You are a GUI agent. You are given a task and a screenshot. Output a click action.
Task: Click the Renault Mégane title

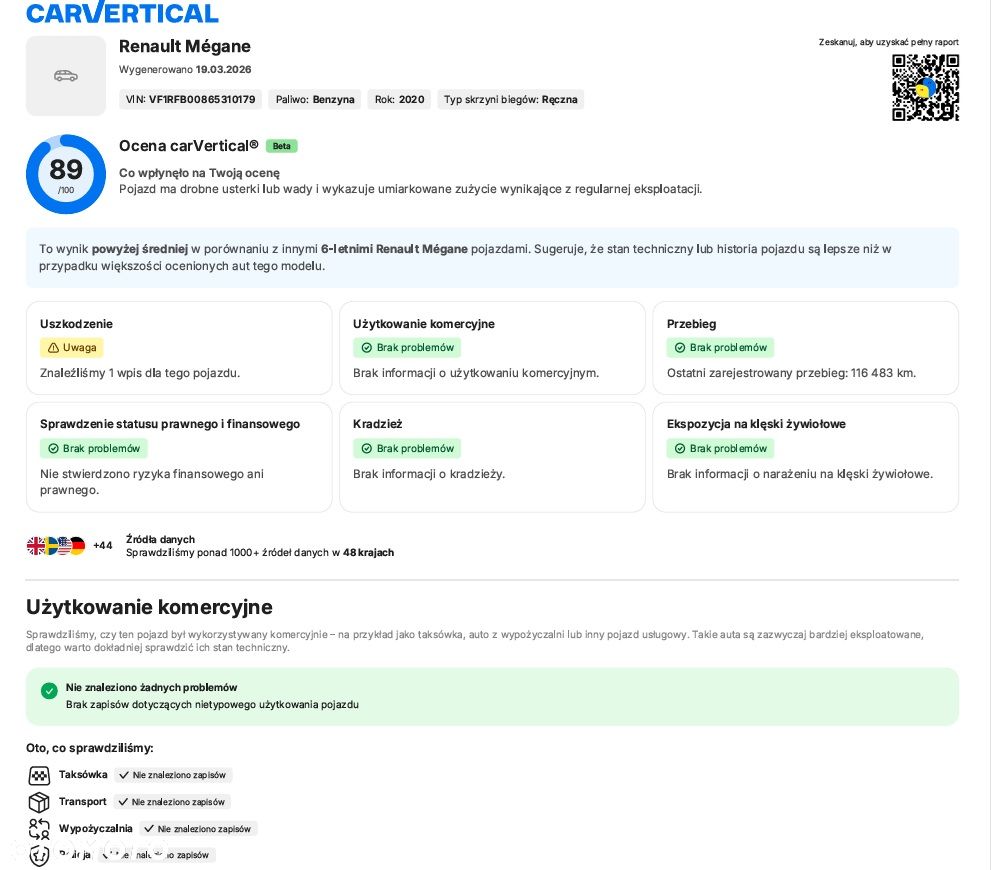[x=185, y=46]
